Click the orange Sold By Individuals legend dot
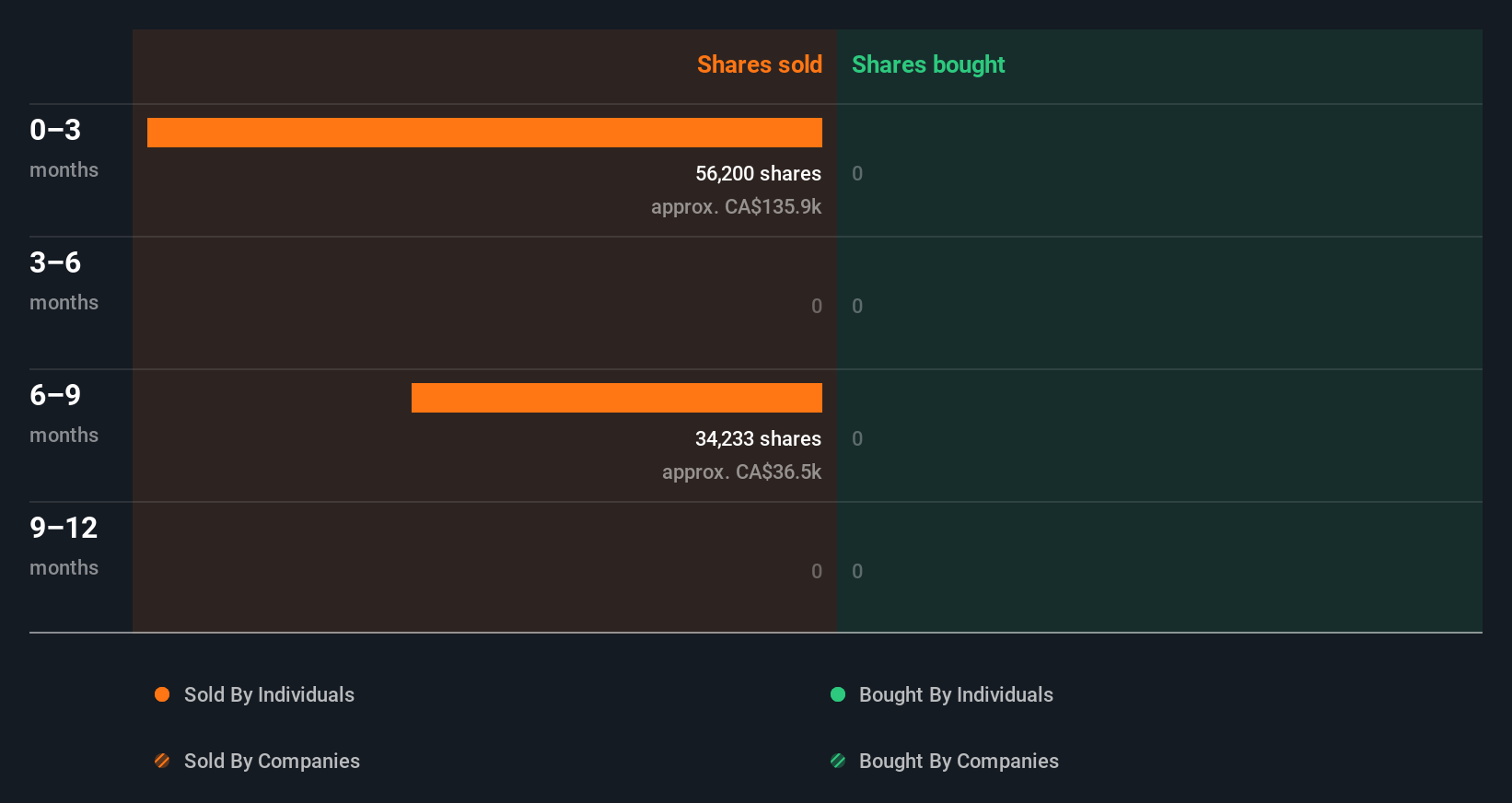Viewport: 1512px width, 803px height. click(x=162, y=694)
